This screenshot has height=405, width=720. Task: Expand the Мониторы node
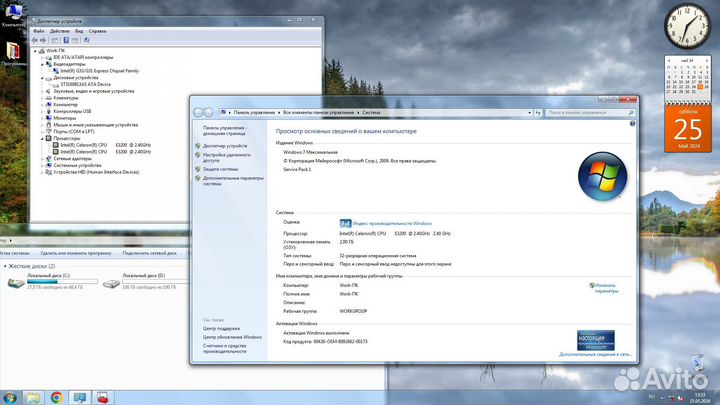42,118
